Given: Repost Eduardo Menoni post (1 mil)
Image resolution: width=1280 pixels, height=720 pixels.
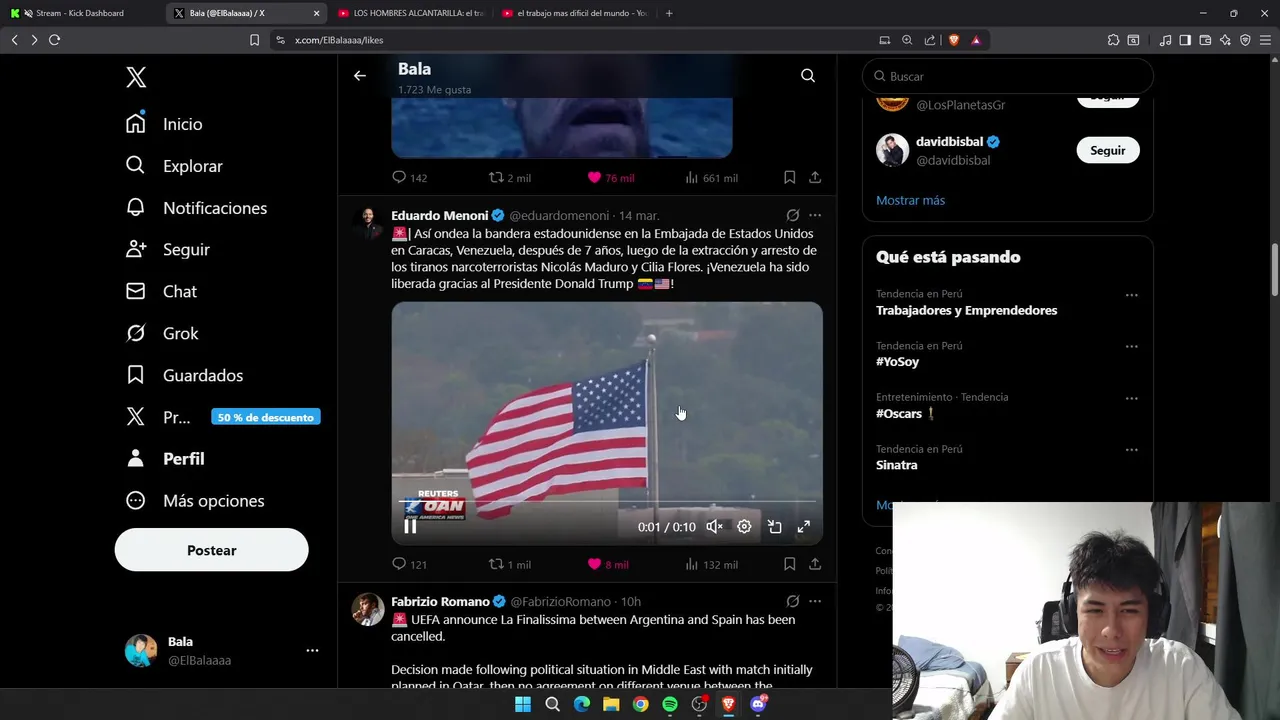Looking at the screenshot, I should [509, 564].
